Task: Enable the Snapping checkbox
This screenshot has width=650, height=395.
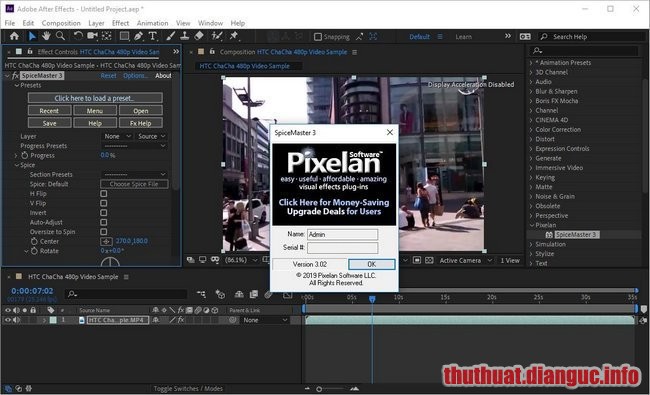Action: pos(318,37)
